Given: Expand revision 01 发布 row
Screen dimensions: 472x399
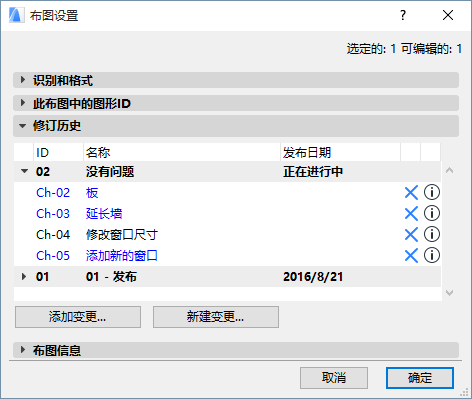Looking at the screenshot, I should pos(24,277).
